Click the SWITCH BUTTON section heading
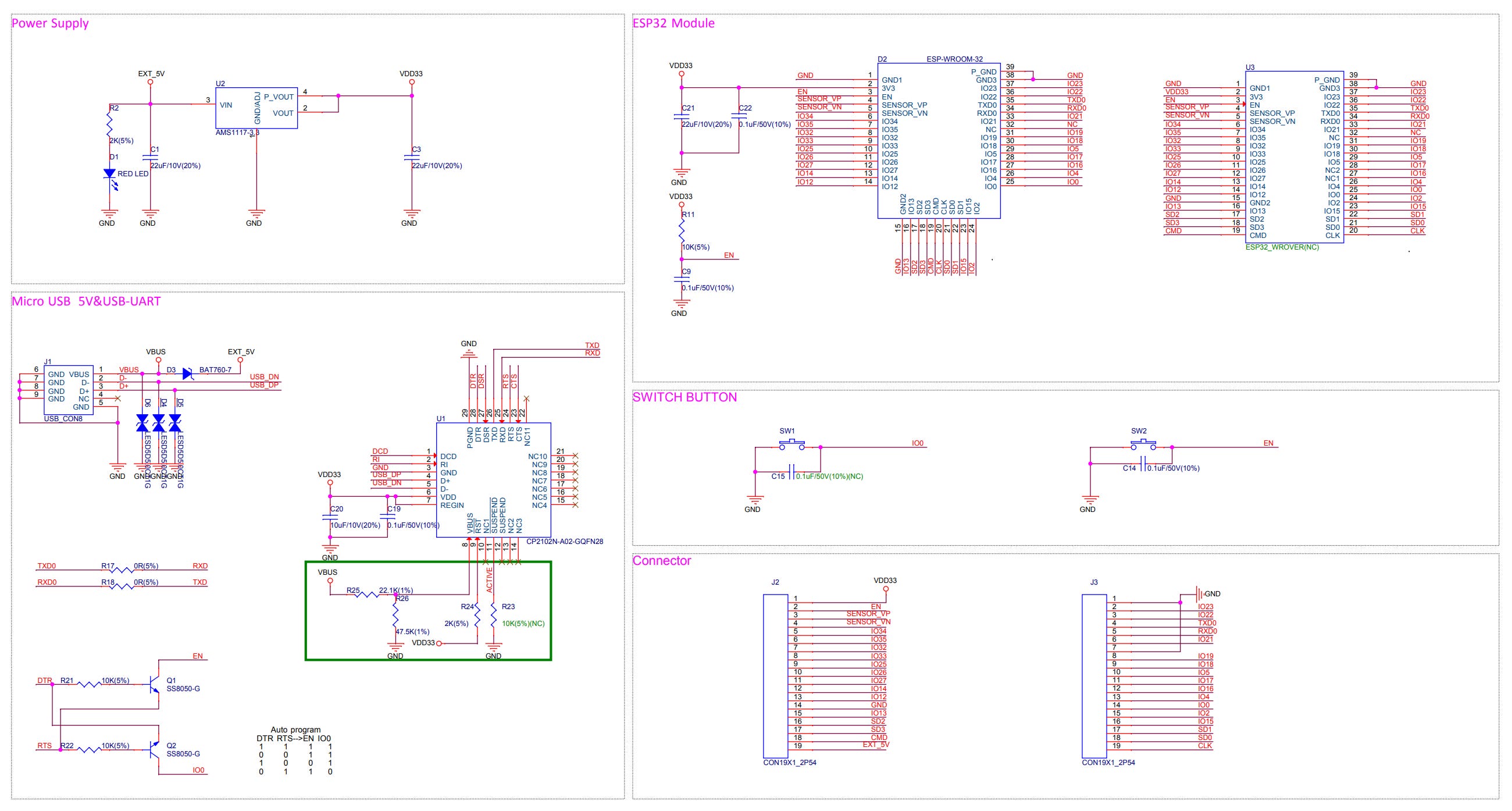 (x=684, y=397)
